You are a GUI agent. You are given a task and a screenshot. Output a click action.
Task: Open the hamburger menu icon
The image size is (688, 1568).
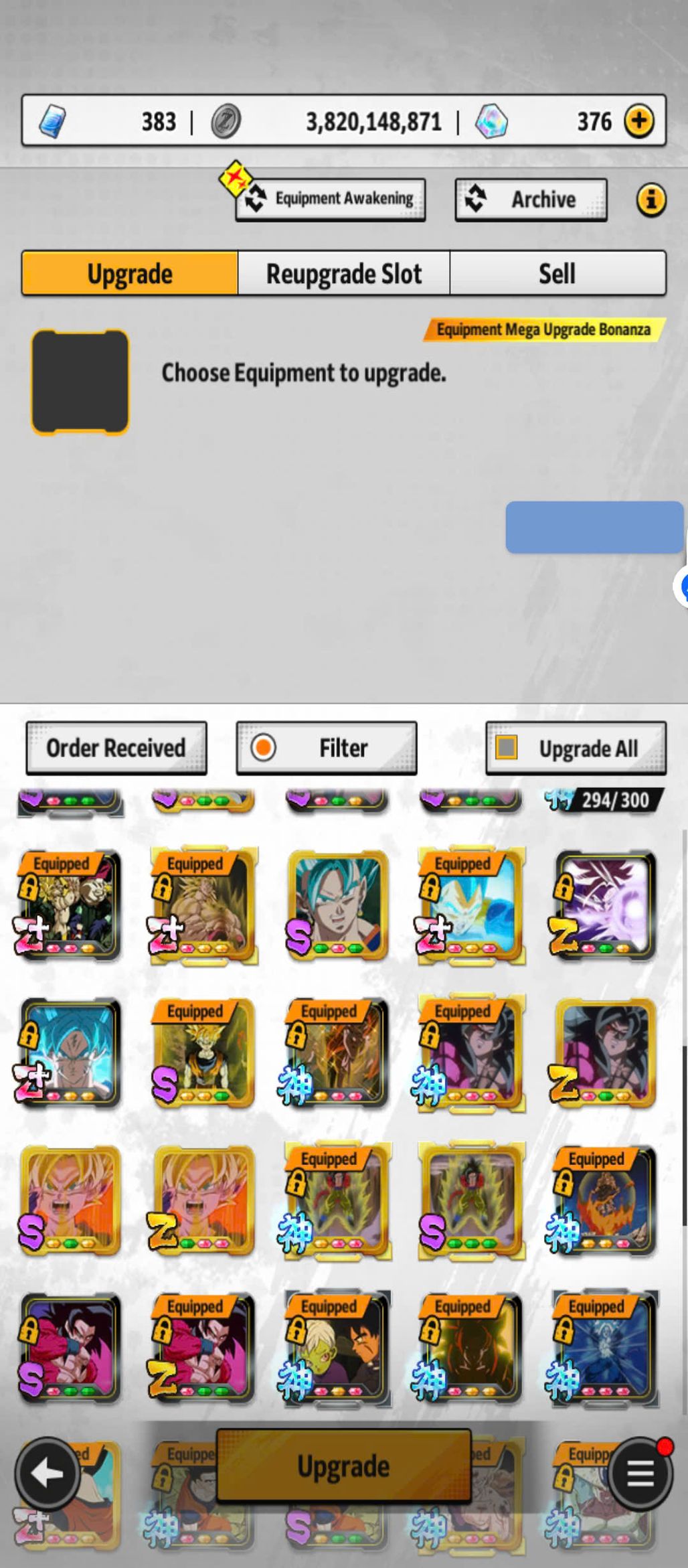pos(639,1474)
